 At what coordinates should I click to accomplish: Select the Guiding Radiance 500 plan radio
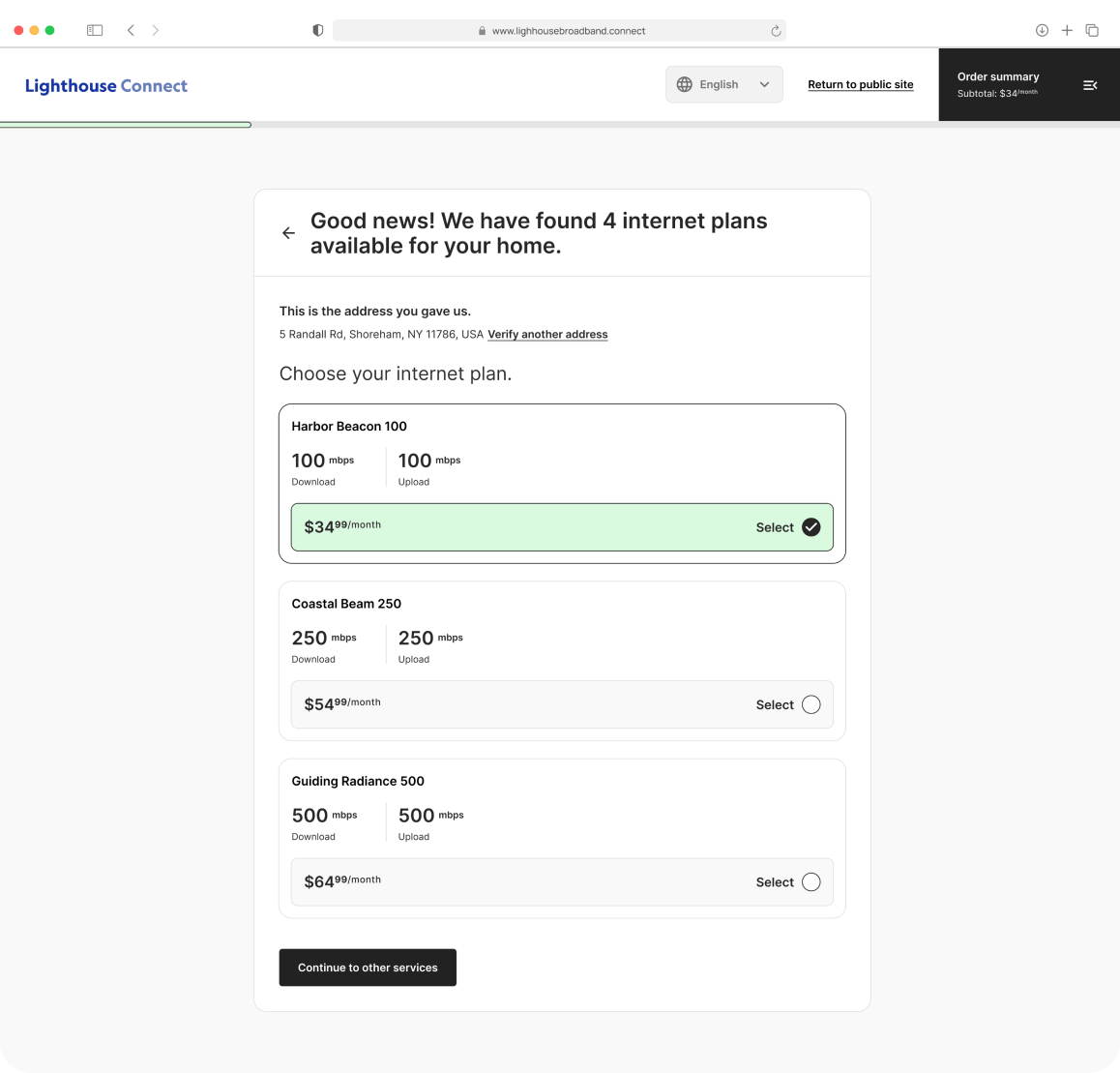(811, 881)
